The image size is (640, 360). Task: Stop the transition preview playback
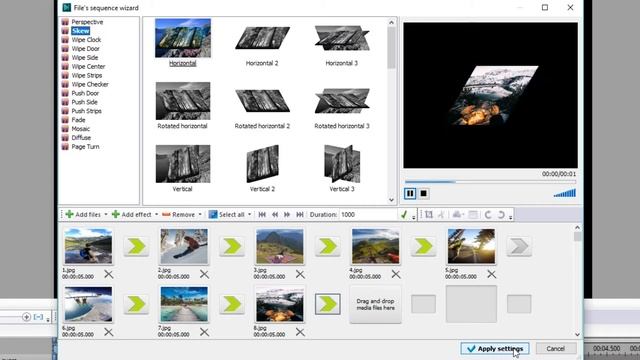(424, 193)
